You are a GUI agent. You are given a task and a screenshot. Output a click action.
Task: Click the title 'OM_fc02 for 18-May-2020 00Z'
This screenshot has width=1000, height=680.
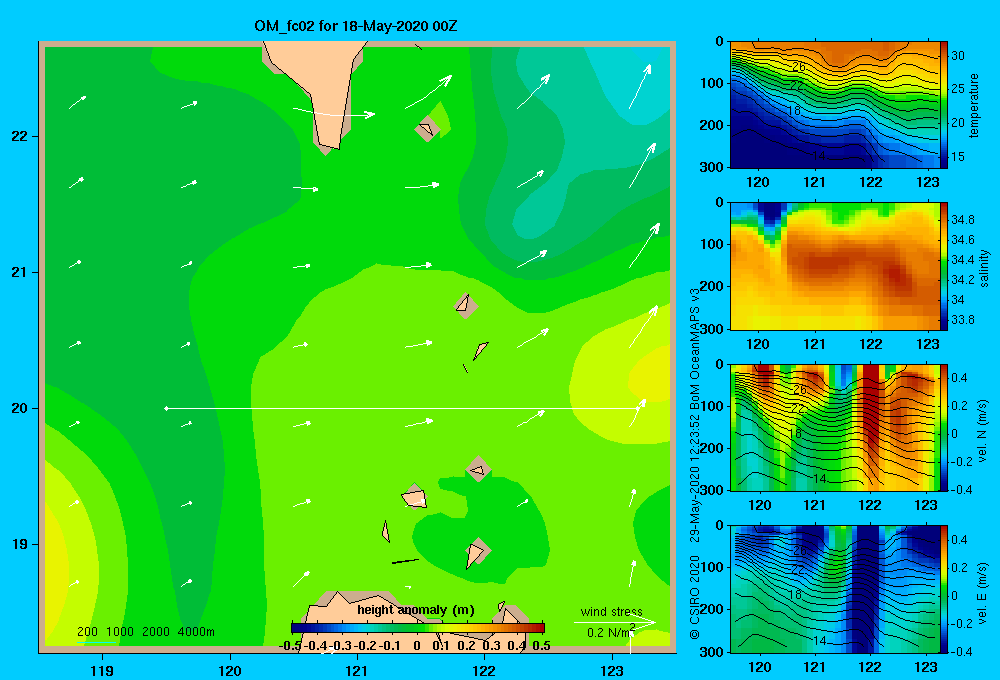(x=355, y=26)
